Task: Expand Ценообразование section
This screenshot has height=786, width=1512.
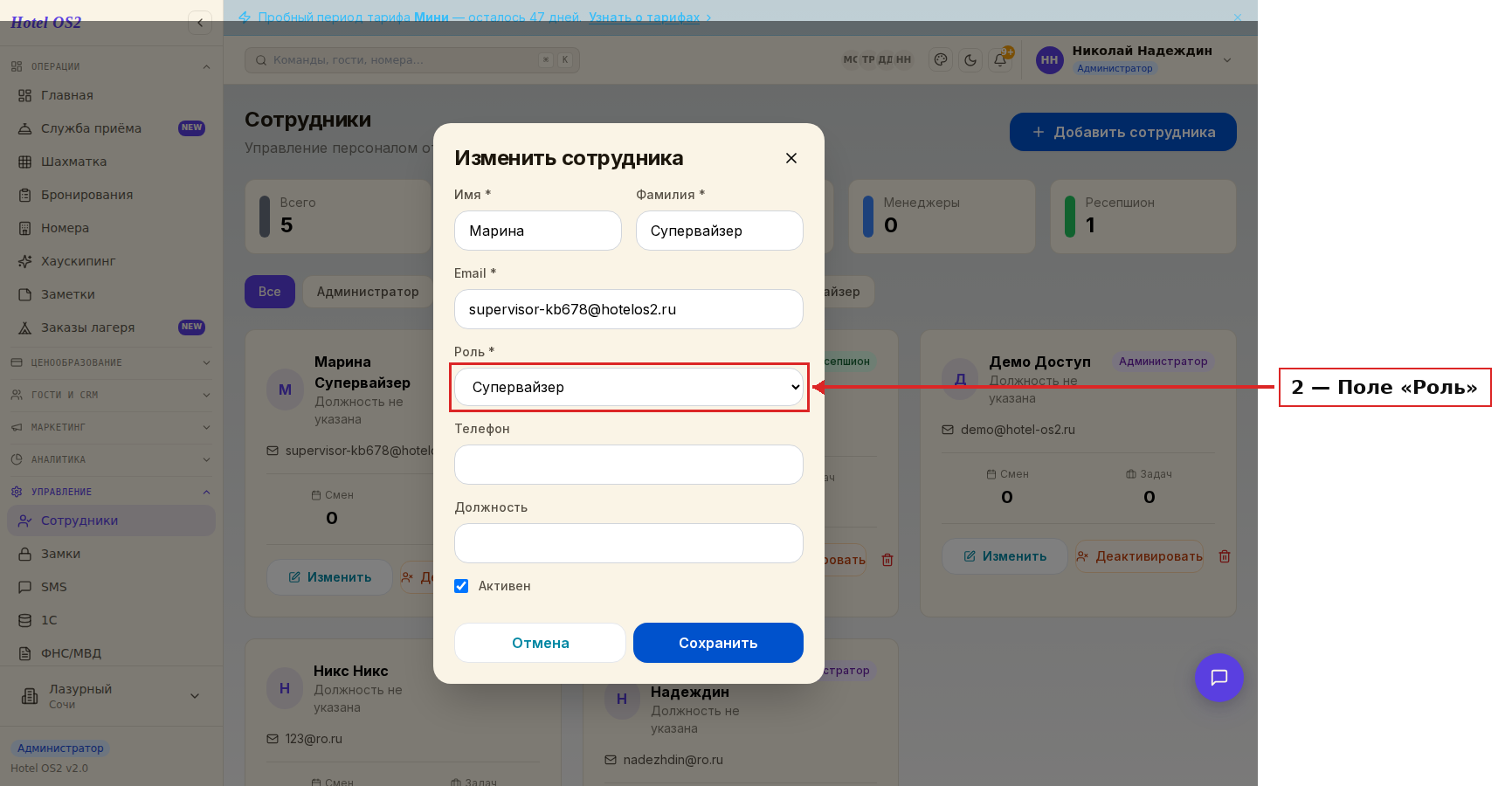Action: pos(111,362)
